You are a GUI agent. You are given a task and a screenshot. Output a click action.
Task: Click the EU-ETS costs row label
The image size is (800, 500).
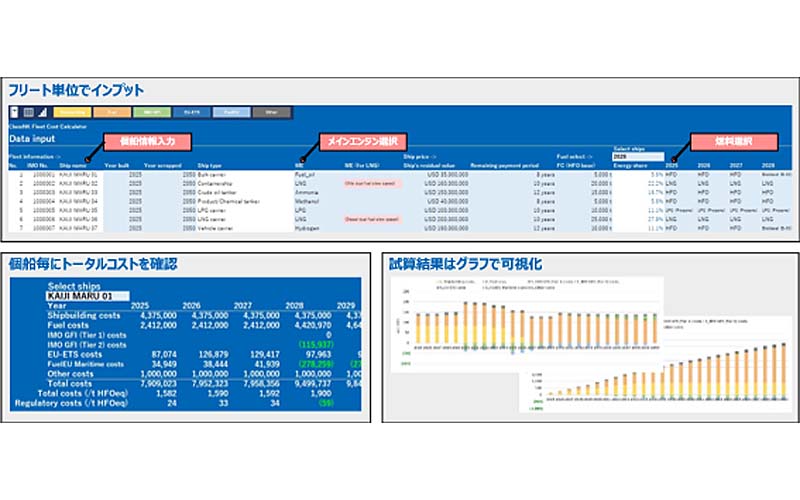[x=74, y=354]
